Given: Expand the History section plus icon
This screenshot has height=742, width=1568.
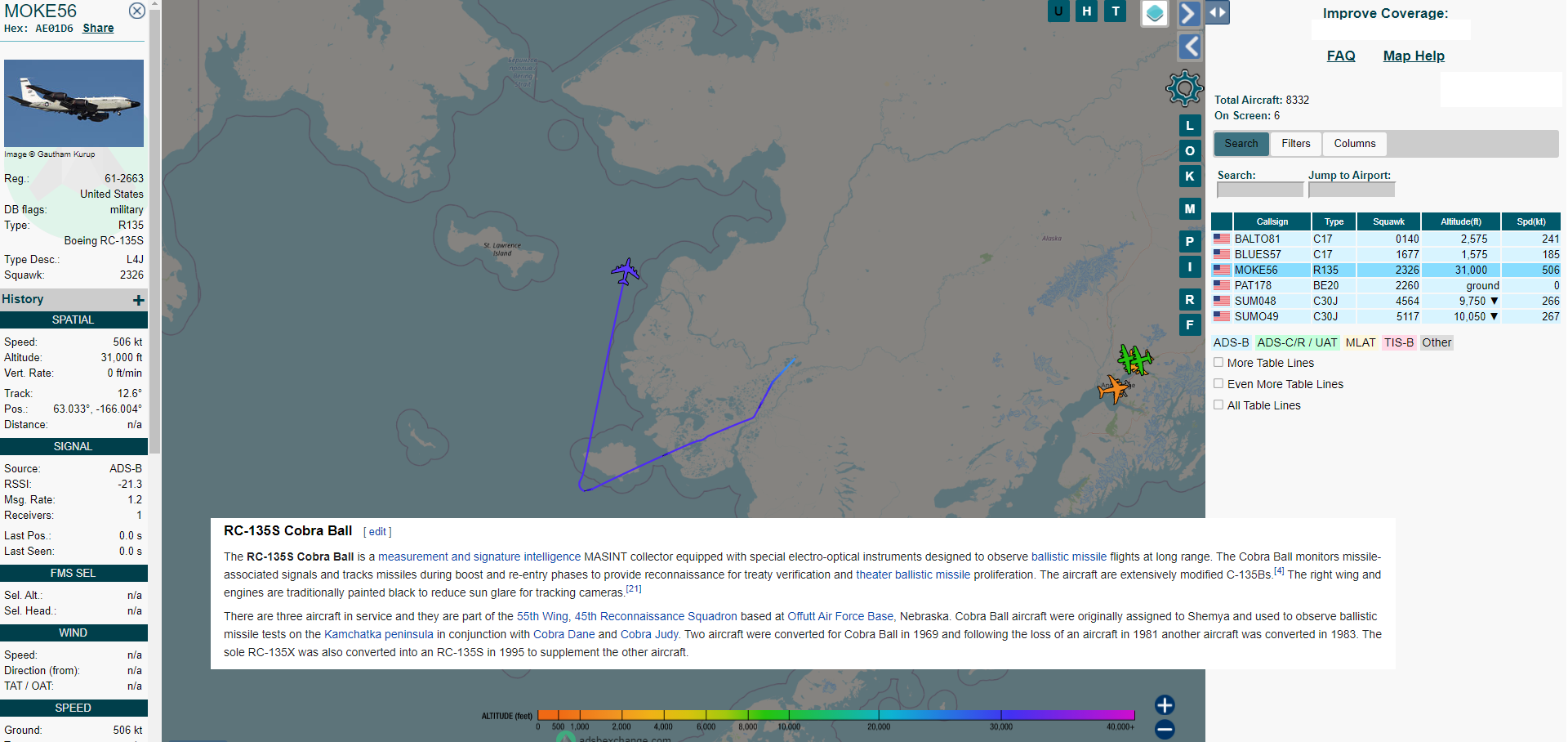Looking at the screenshot, I should pyautogui.click(x=139, y=300).
